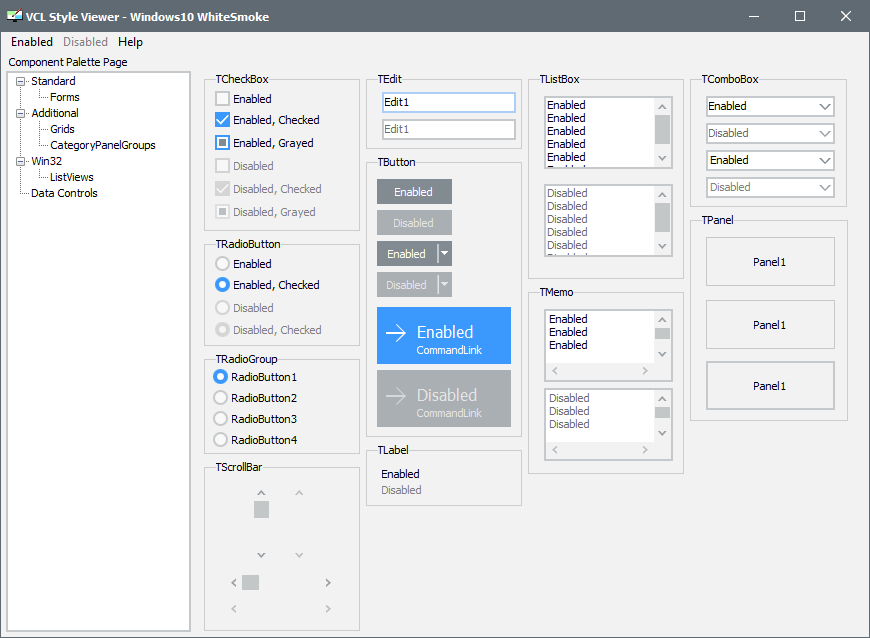Select Grids in the palette tree
This screenshot has height=638, width=870.
click(x=62, y=129)
